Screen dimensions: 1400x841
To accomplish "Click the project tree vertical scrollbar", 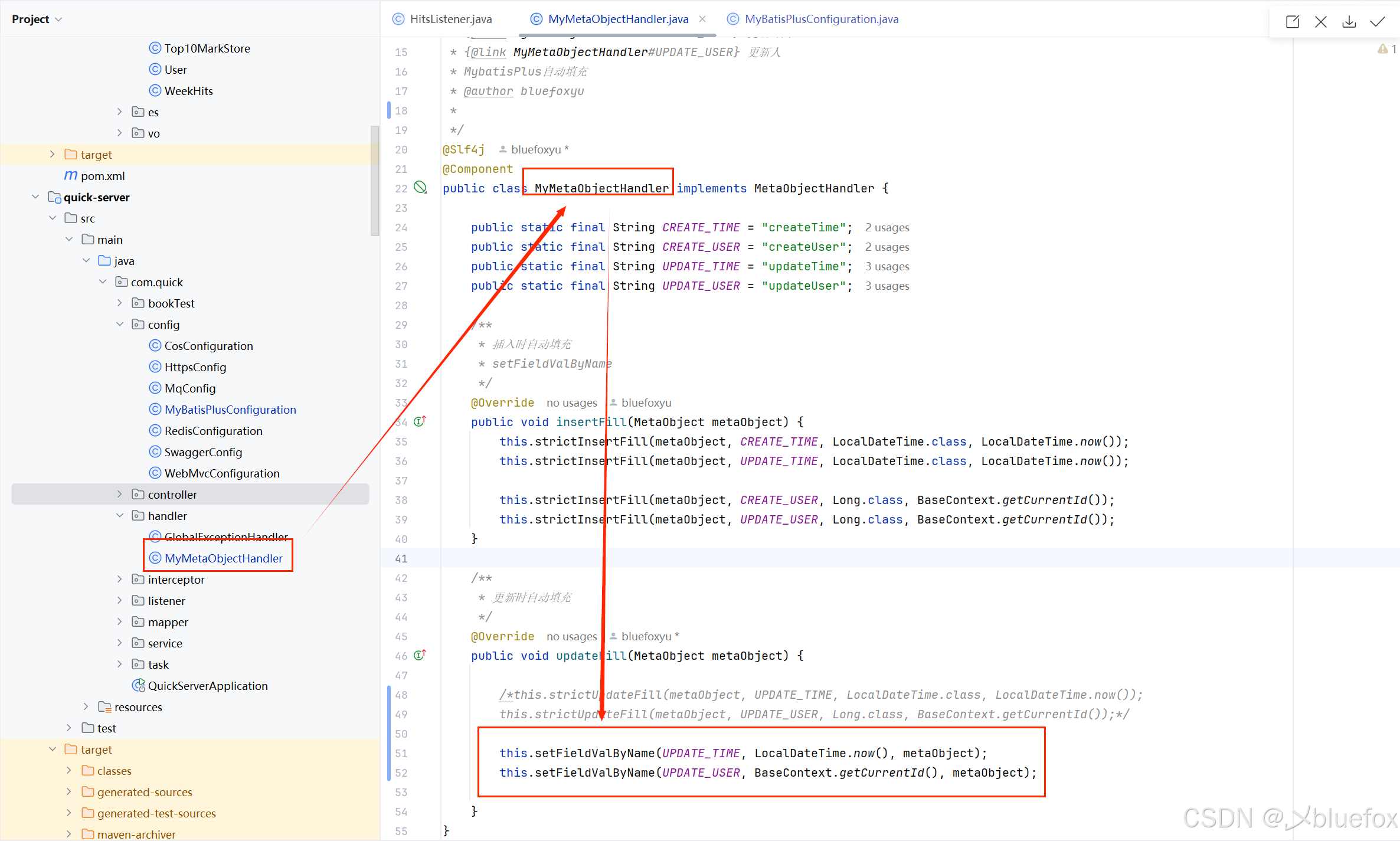I will pyautogui.click(x=375, y=180).
